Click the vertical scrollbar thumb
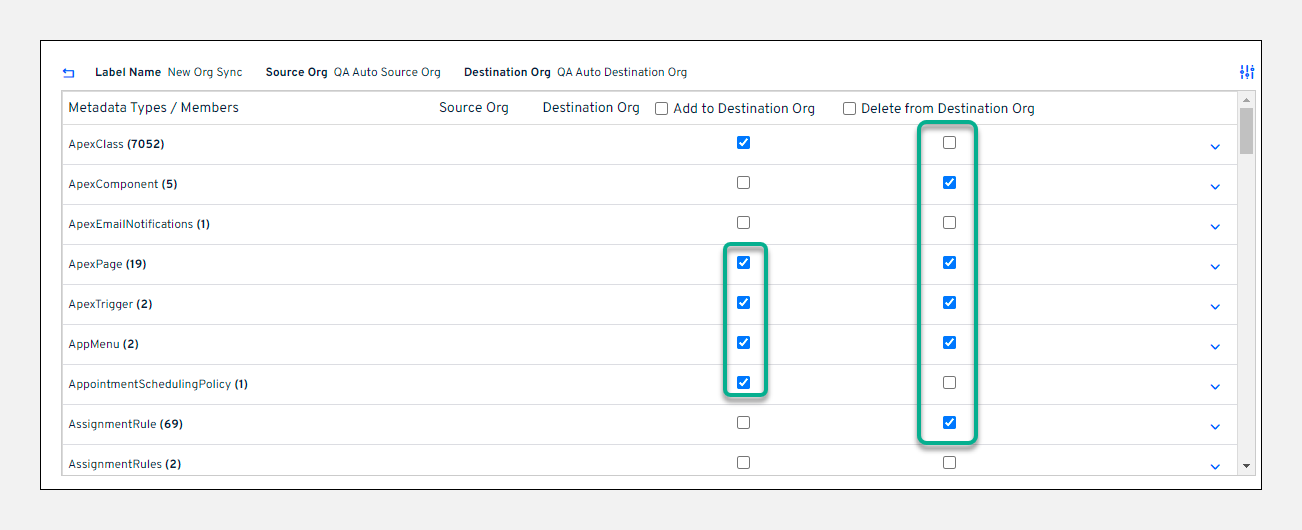 coord(1246,130)
